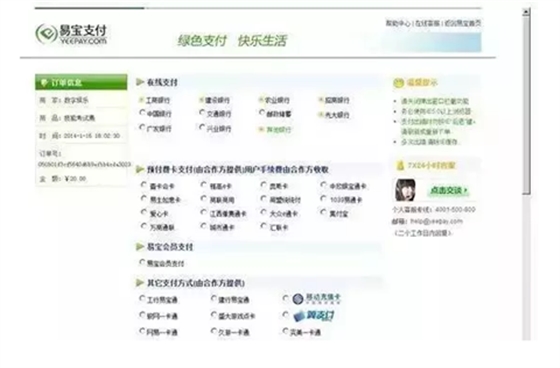Click the arrow icon beside 在线支付
560x368 pixels.
click(140, 82)
